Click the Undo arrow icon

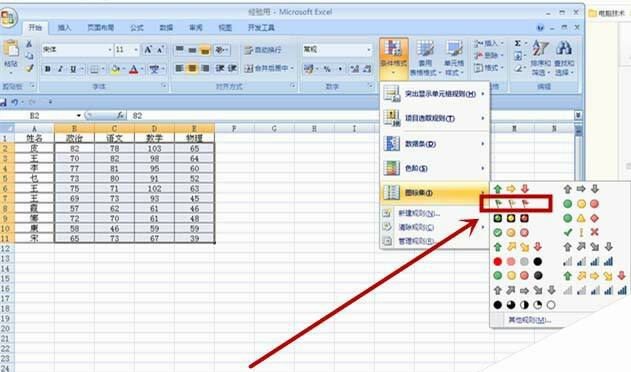15,102
